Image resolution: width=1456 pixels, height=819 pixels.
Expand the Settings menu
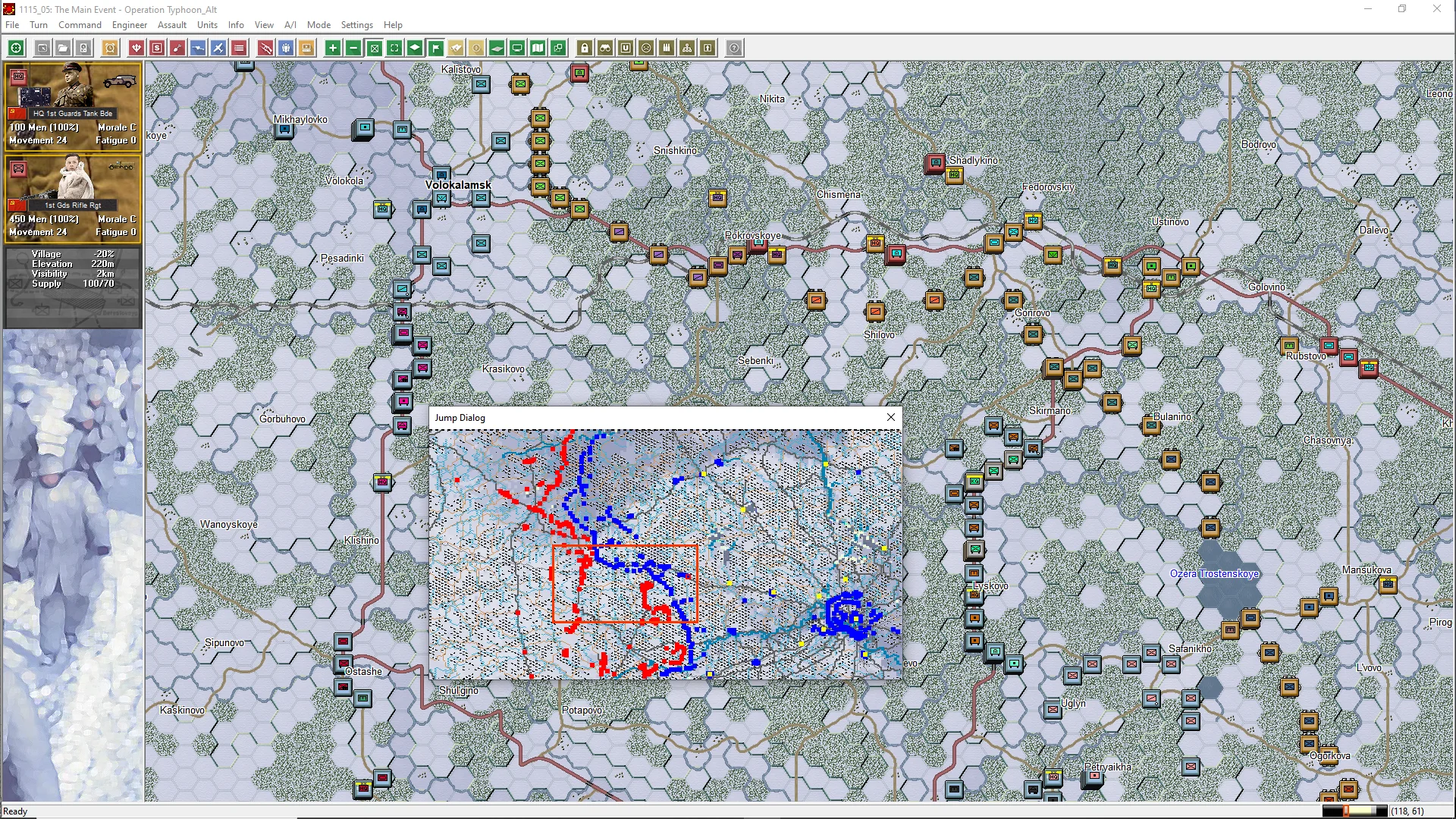[x=356, y=24]
